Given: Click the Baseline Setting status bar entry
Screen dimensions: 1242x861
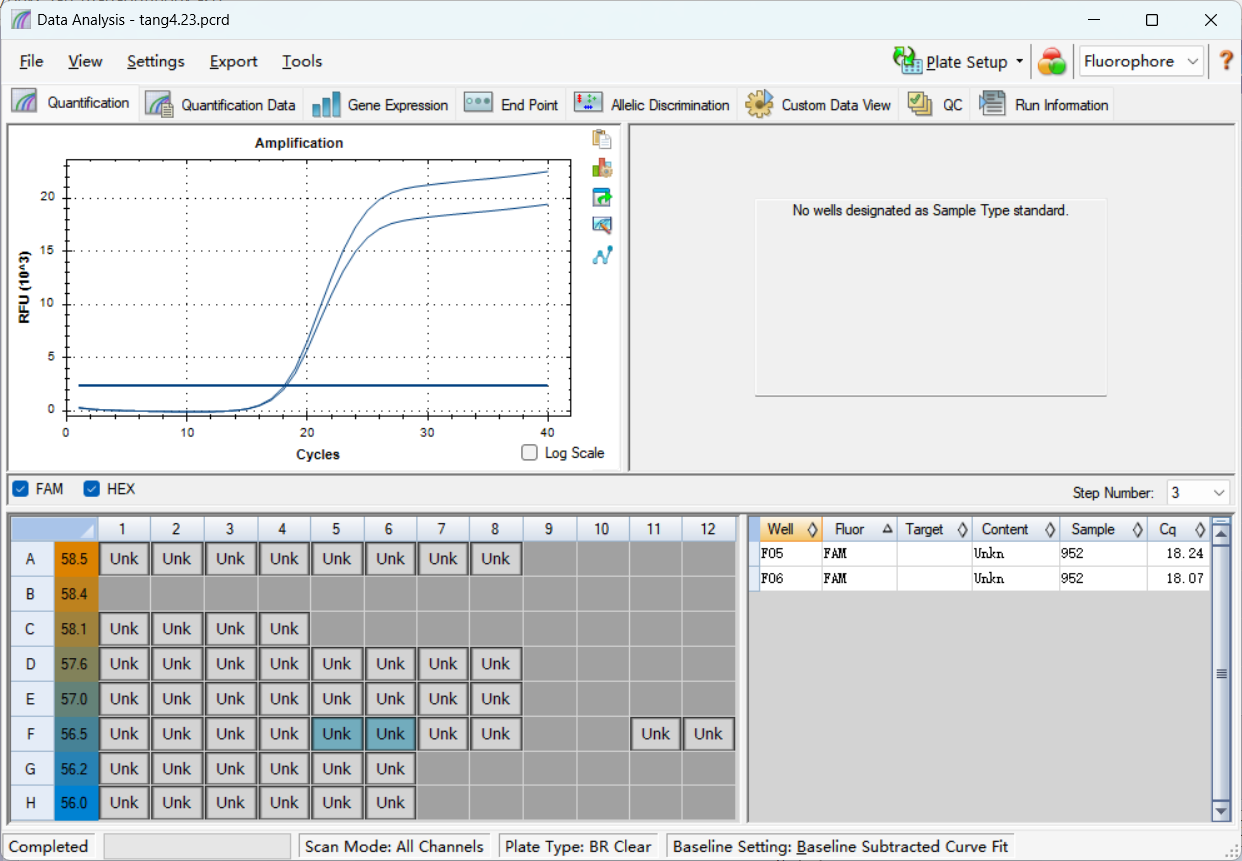Looking at the screenshot, I should pyautogui.click(x=840, y=846).
